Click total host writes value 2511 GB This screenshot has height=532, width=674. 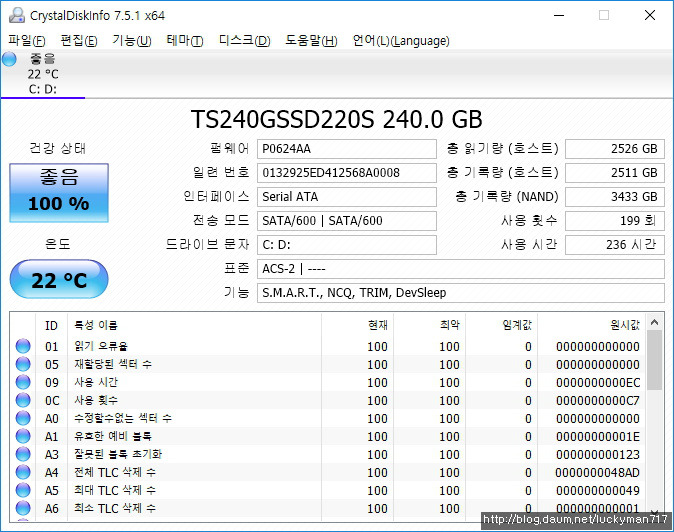click(x=615, y=173)
